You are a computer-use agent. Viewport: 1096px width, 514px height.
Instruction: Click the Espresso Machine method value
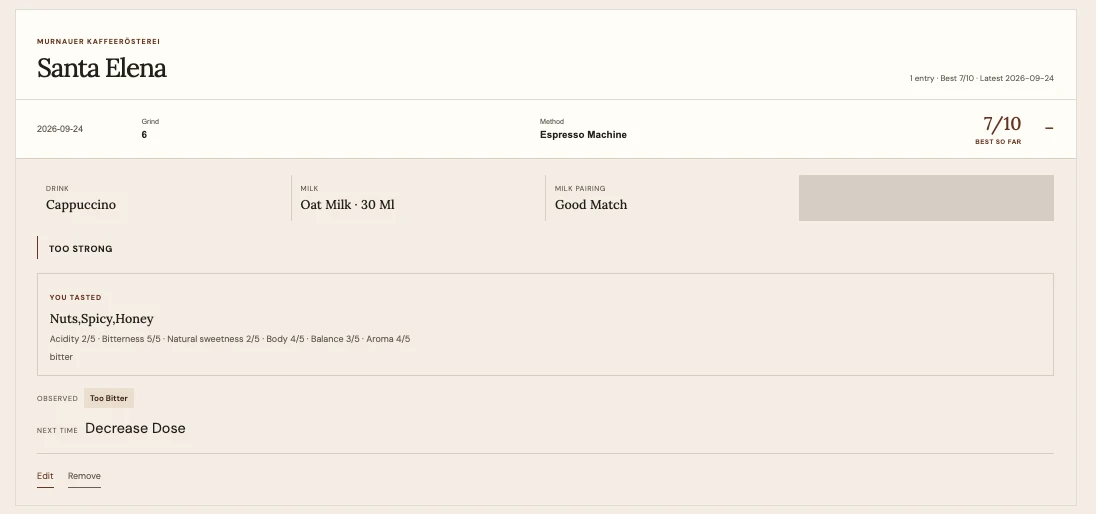coord(583,135)
